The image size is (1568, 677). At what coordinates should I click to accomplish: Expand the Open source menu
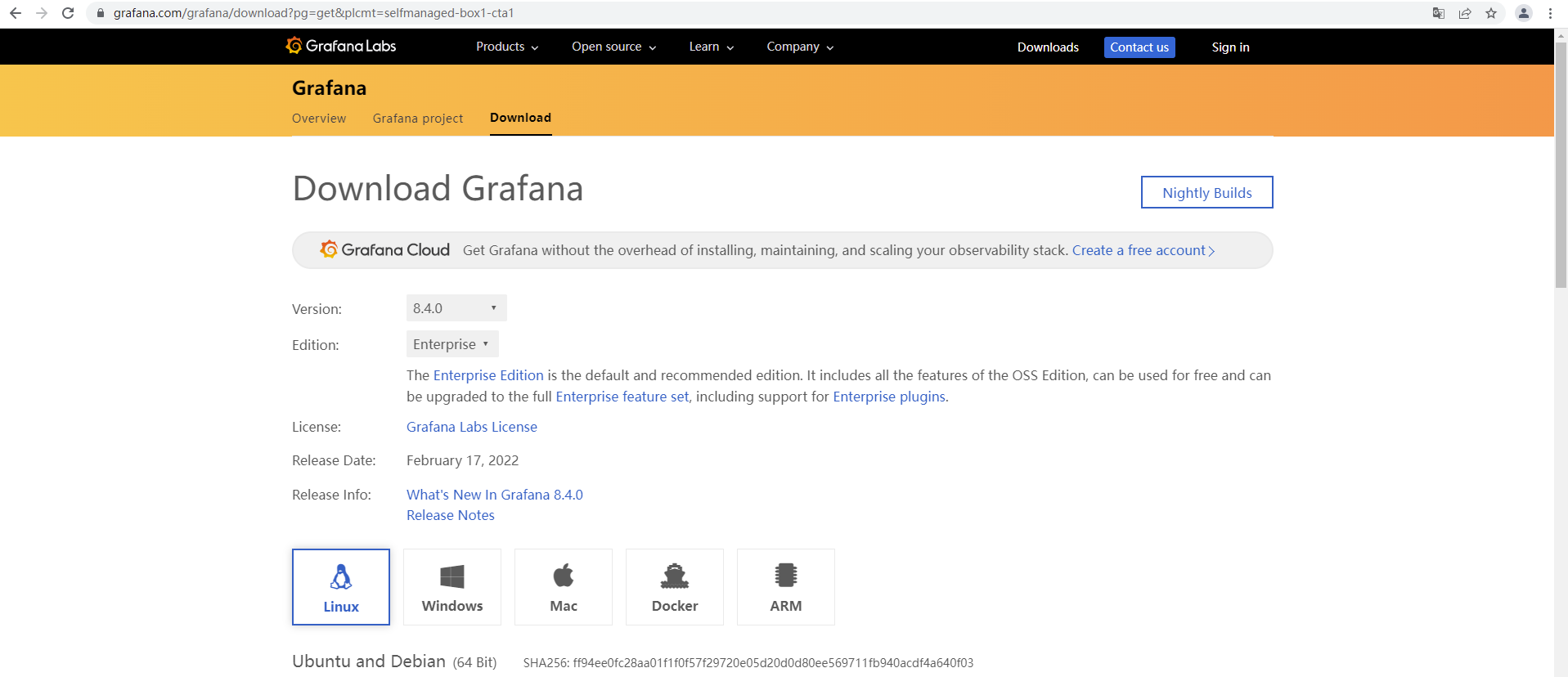(x=614, y=47)
